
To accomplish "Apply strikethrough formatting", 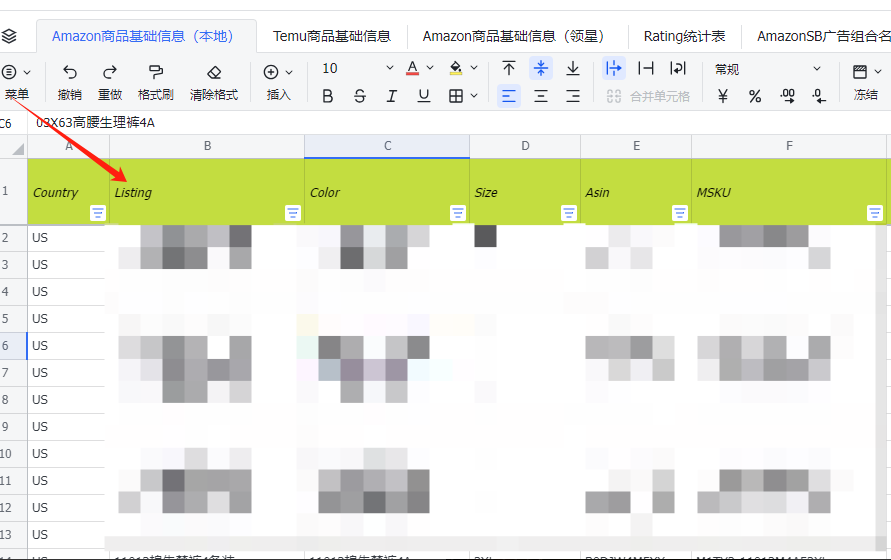I will (360, 96).
